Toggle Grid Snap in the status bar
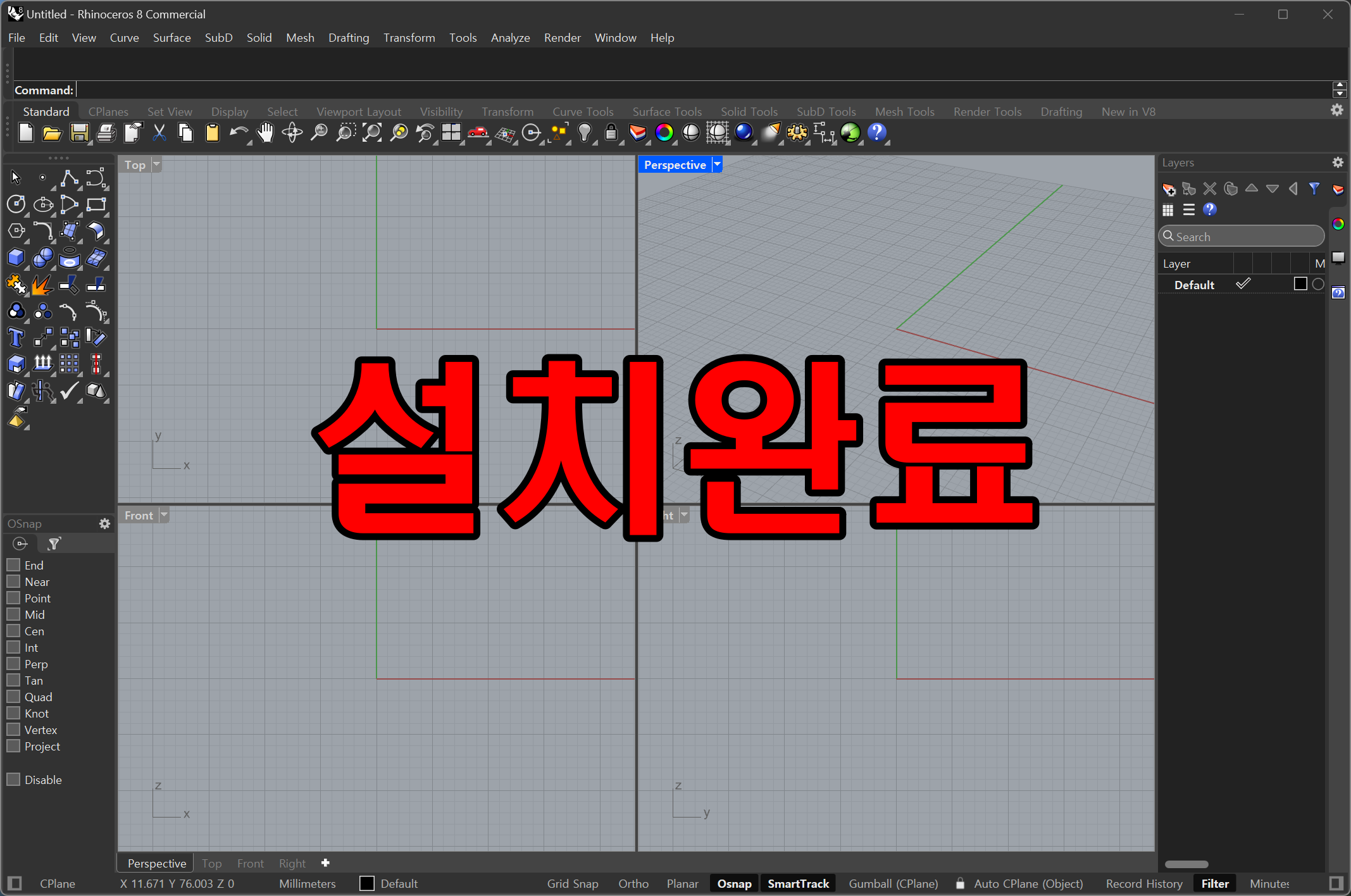Screen dimensions: 1351x896 pos(572,883)
